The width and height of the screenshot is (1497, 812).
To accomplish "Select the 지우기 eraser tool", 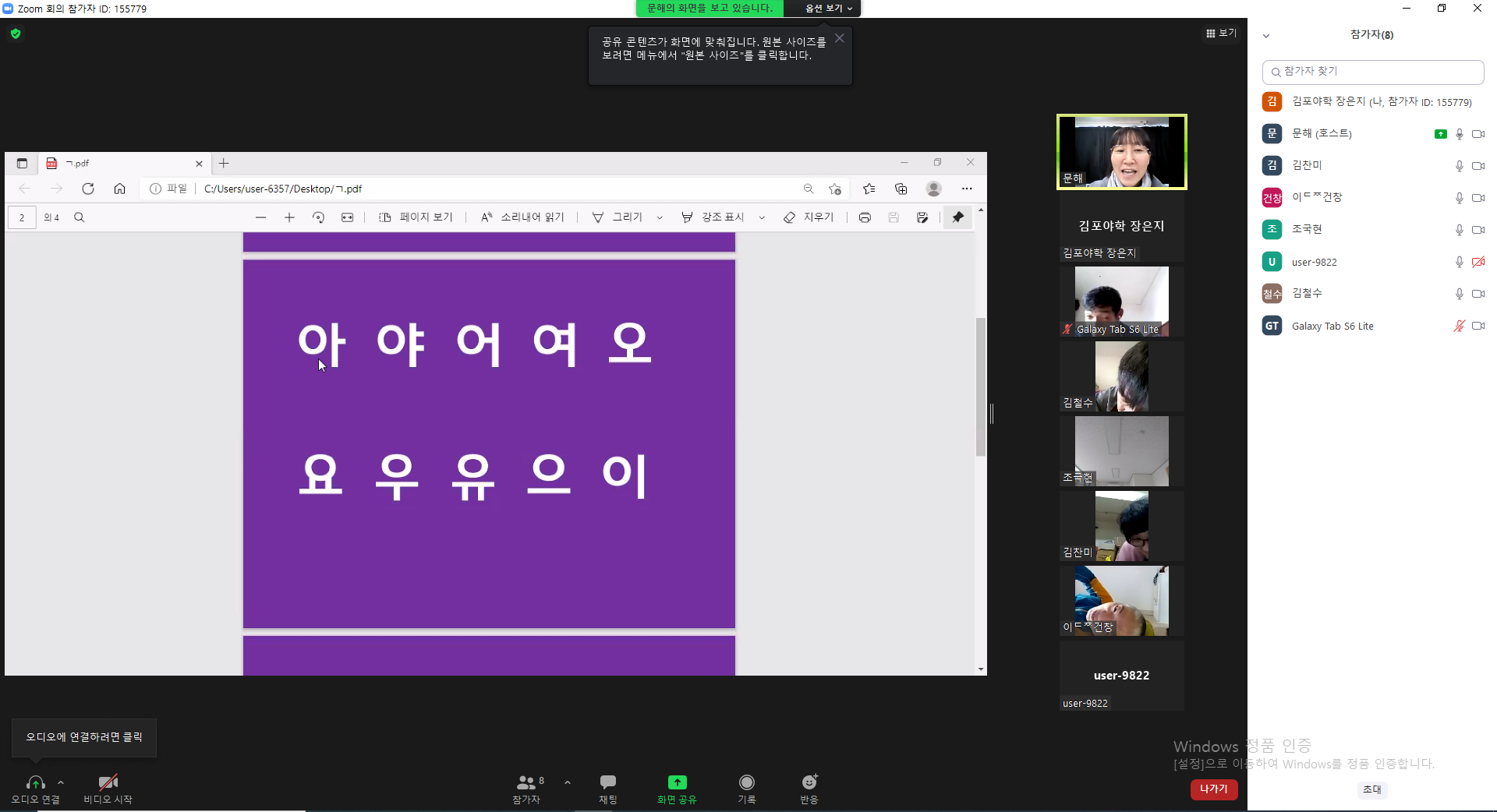I will tap(809, 217).
